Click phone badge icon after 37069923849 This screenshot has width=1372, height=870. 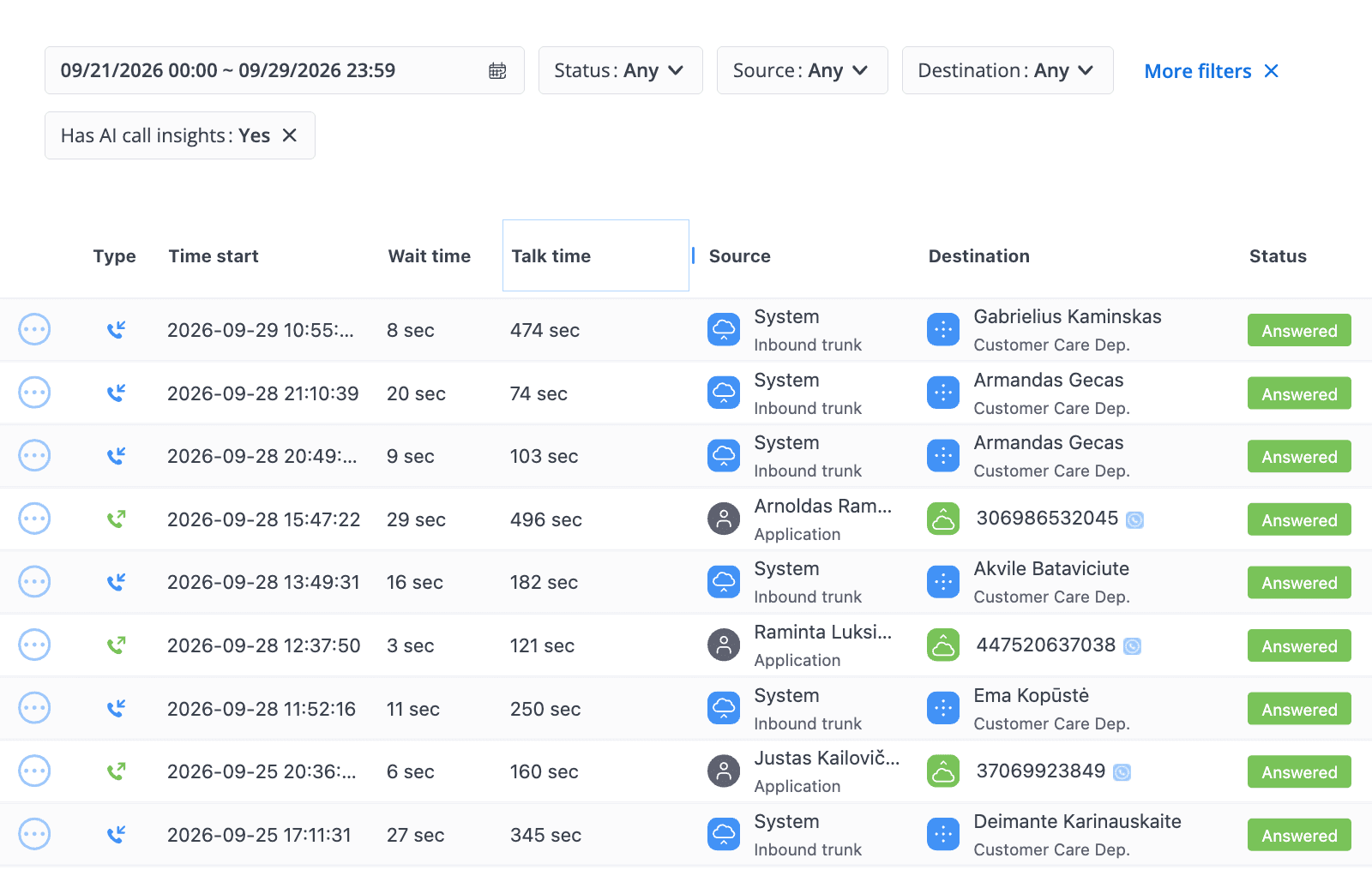[1122, 772]
